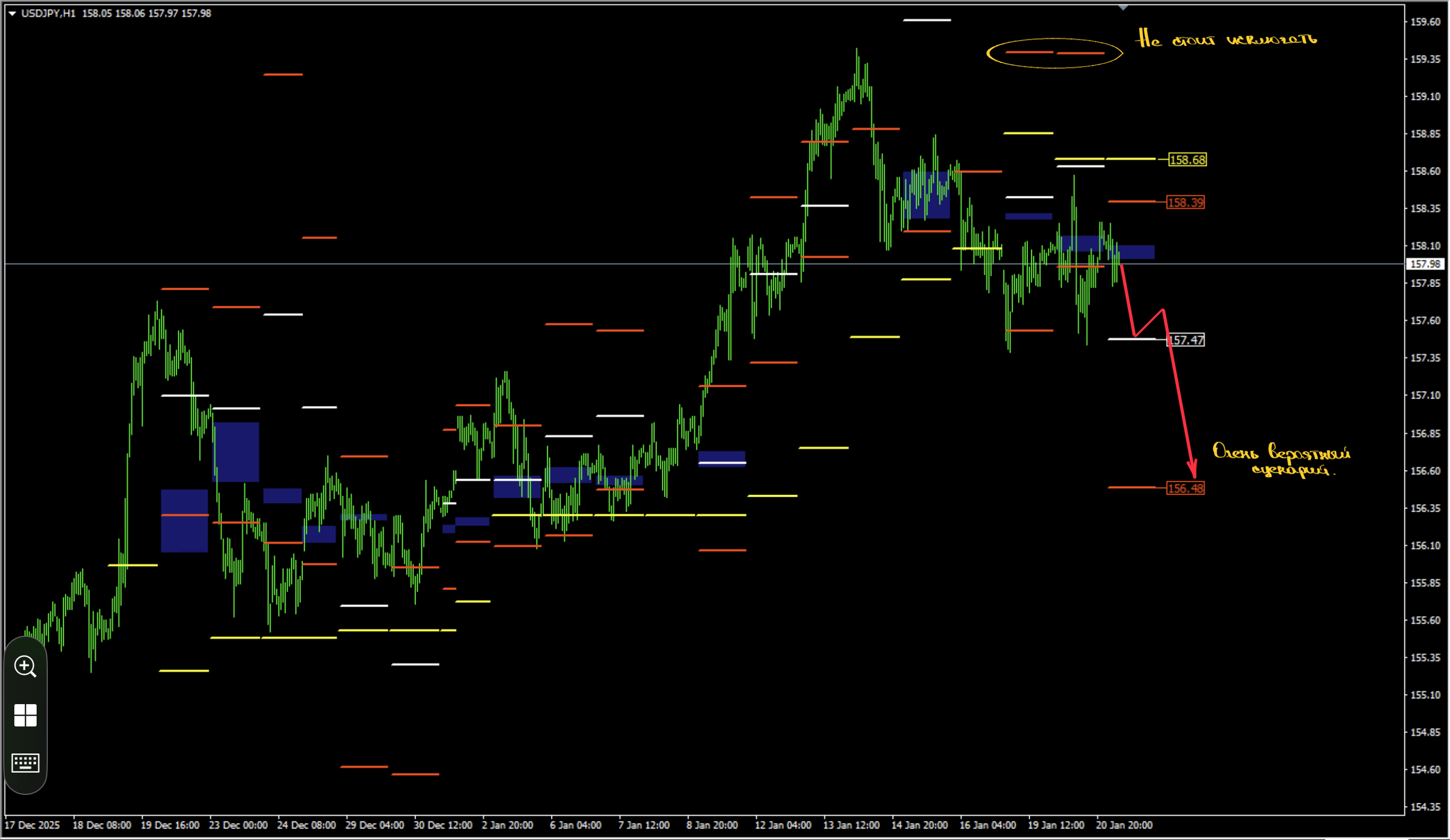This screenshot has height=840, width=1450.
Task: Select the 156.48 red price label
Action: click(x=1185, y=489)
